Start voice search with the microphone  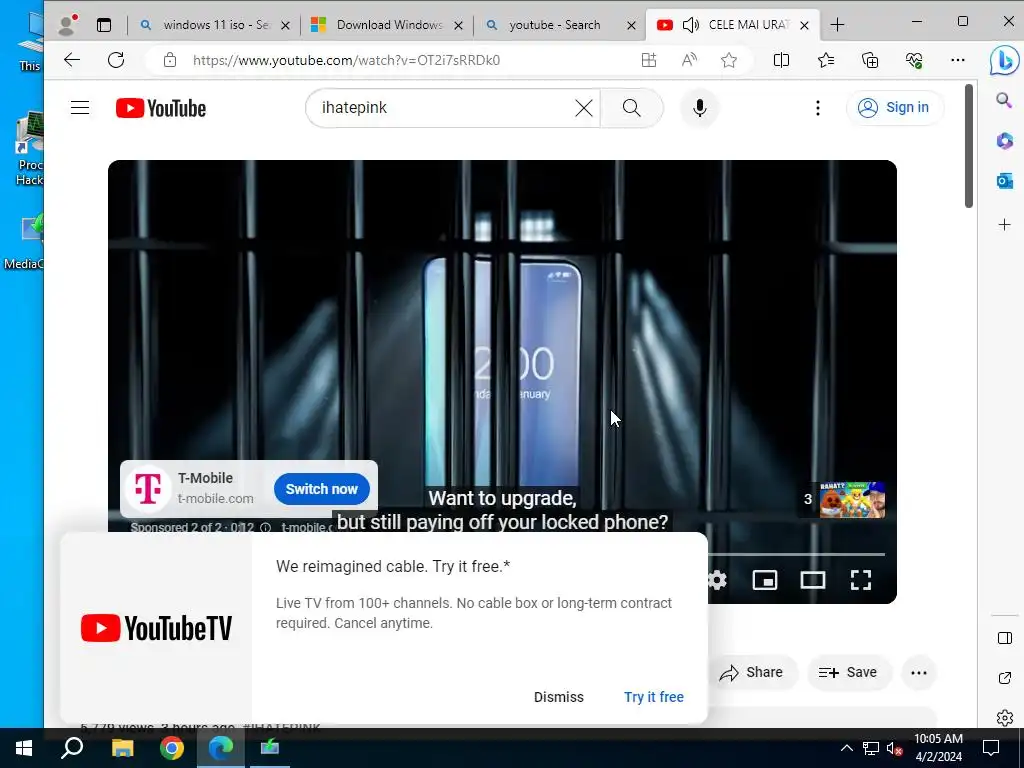pyautogui.click(x=699, y=108)
